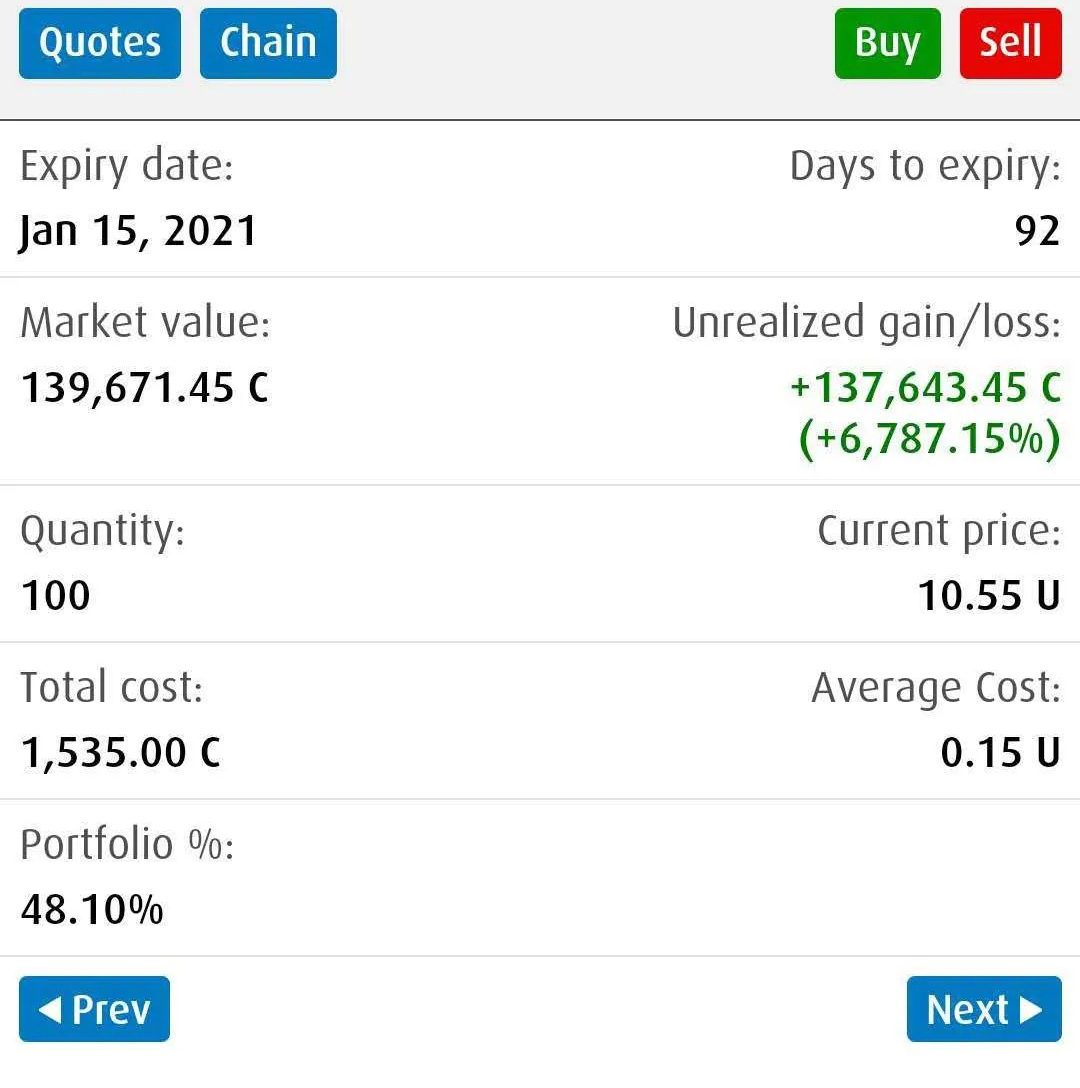Click the 92 days to expiry value
The width and height of the screenshot is (1080, 1088).
pyautogui.click(x=1037, y=231)
